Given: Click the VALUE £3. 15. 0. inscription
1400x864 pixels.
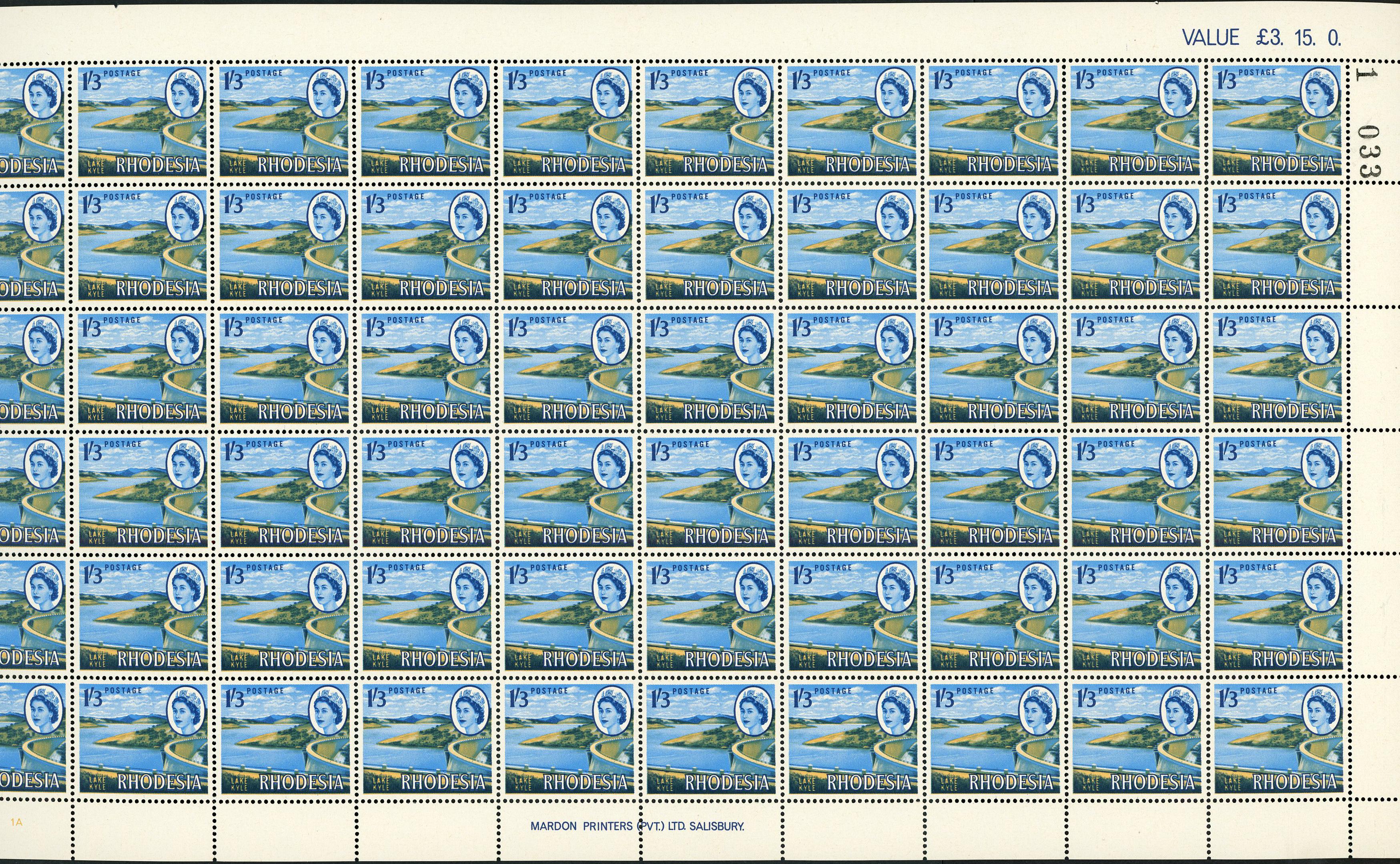Looking at the screenshot, I should point(1261,38).
